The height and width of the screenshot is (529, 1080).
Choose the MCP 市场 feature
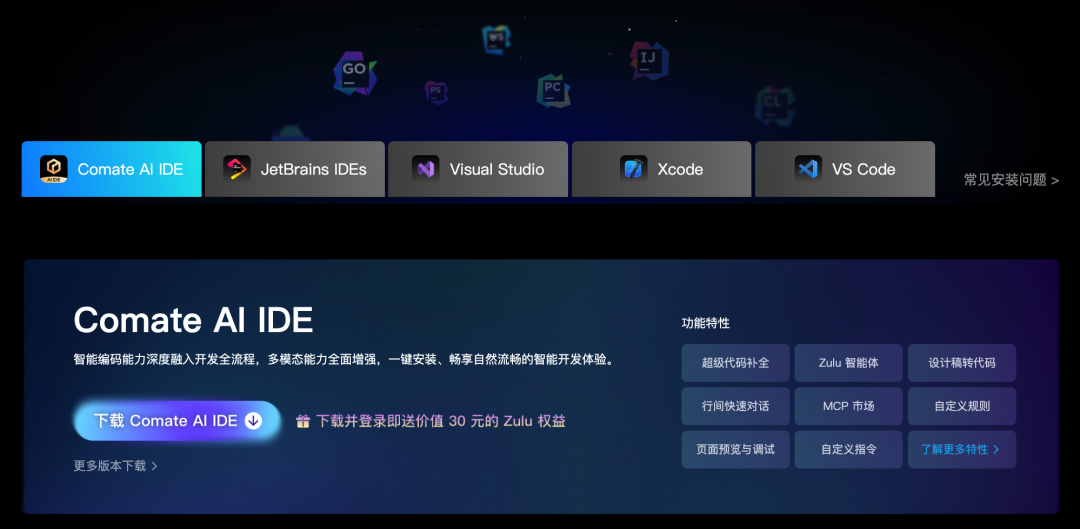pyautogui.click(x=849, y=406)
